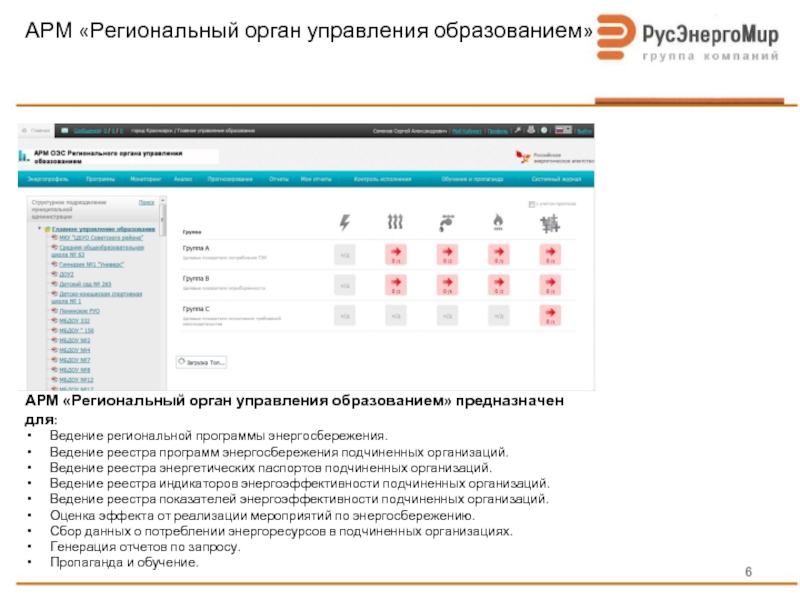The width and height of the screenshot is (800, 600).
Task: Open Группа B heating red arrow indicator
Action: (396, 285)
